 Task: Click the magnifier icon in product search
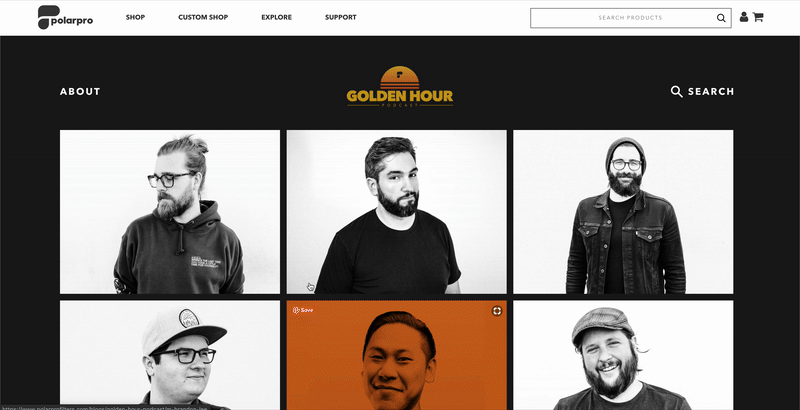point(721,18)
